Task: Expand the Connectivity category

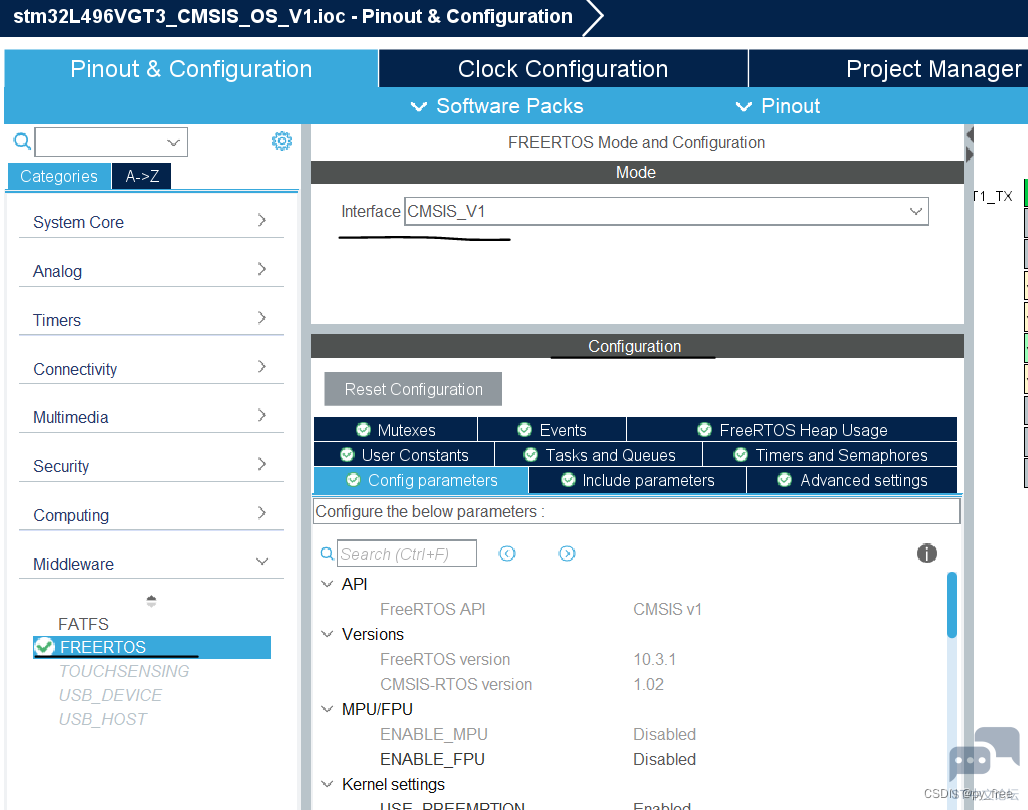Action: [x=151, y=369]
